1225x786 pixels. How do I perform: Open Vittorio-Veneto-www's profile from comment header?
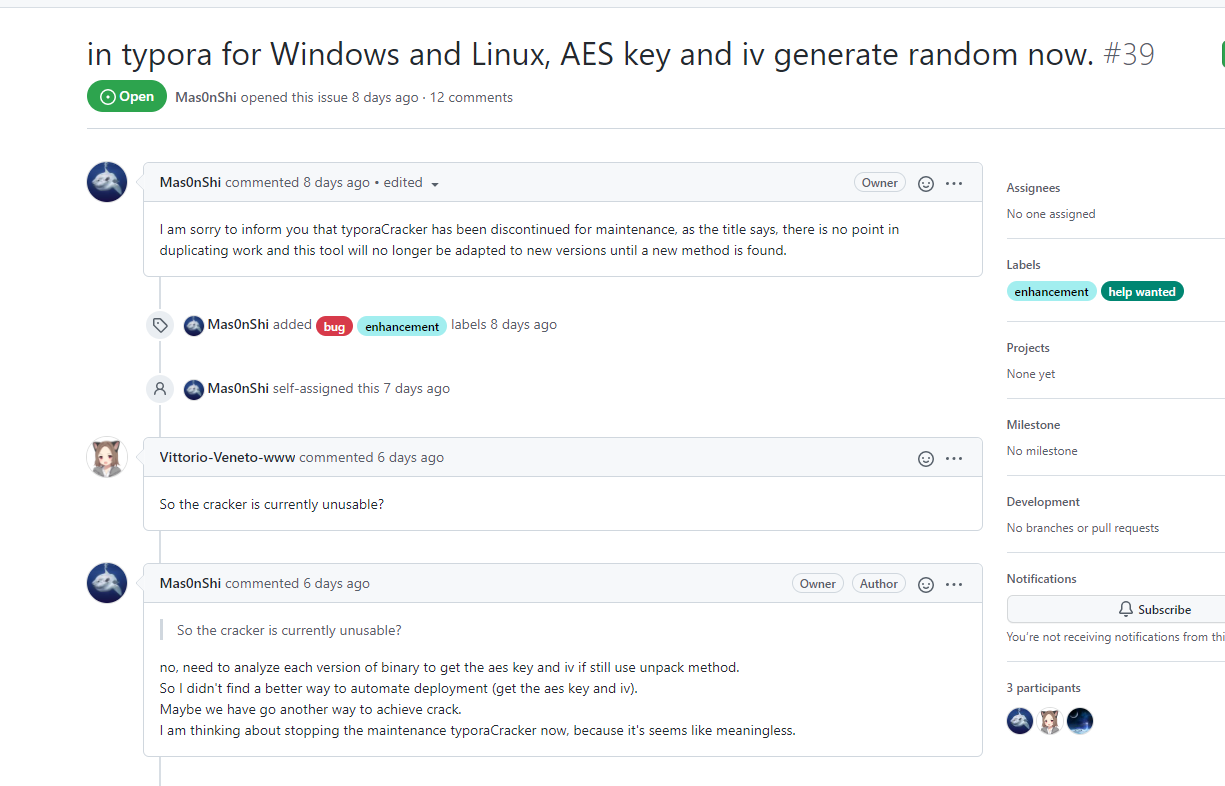[x=227, y=458]
